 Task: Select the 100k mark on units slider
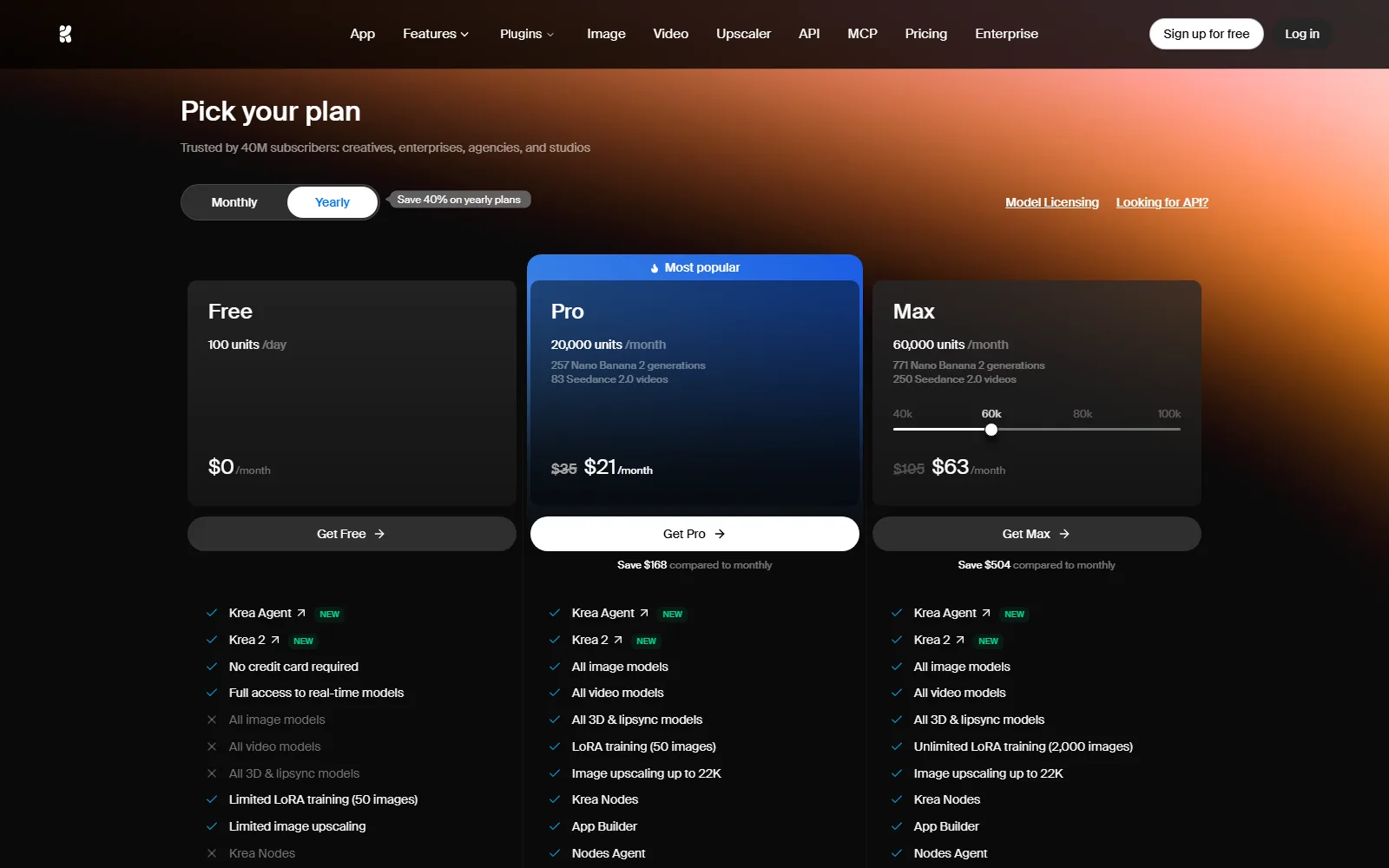pos(1169,414)
